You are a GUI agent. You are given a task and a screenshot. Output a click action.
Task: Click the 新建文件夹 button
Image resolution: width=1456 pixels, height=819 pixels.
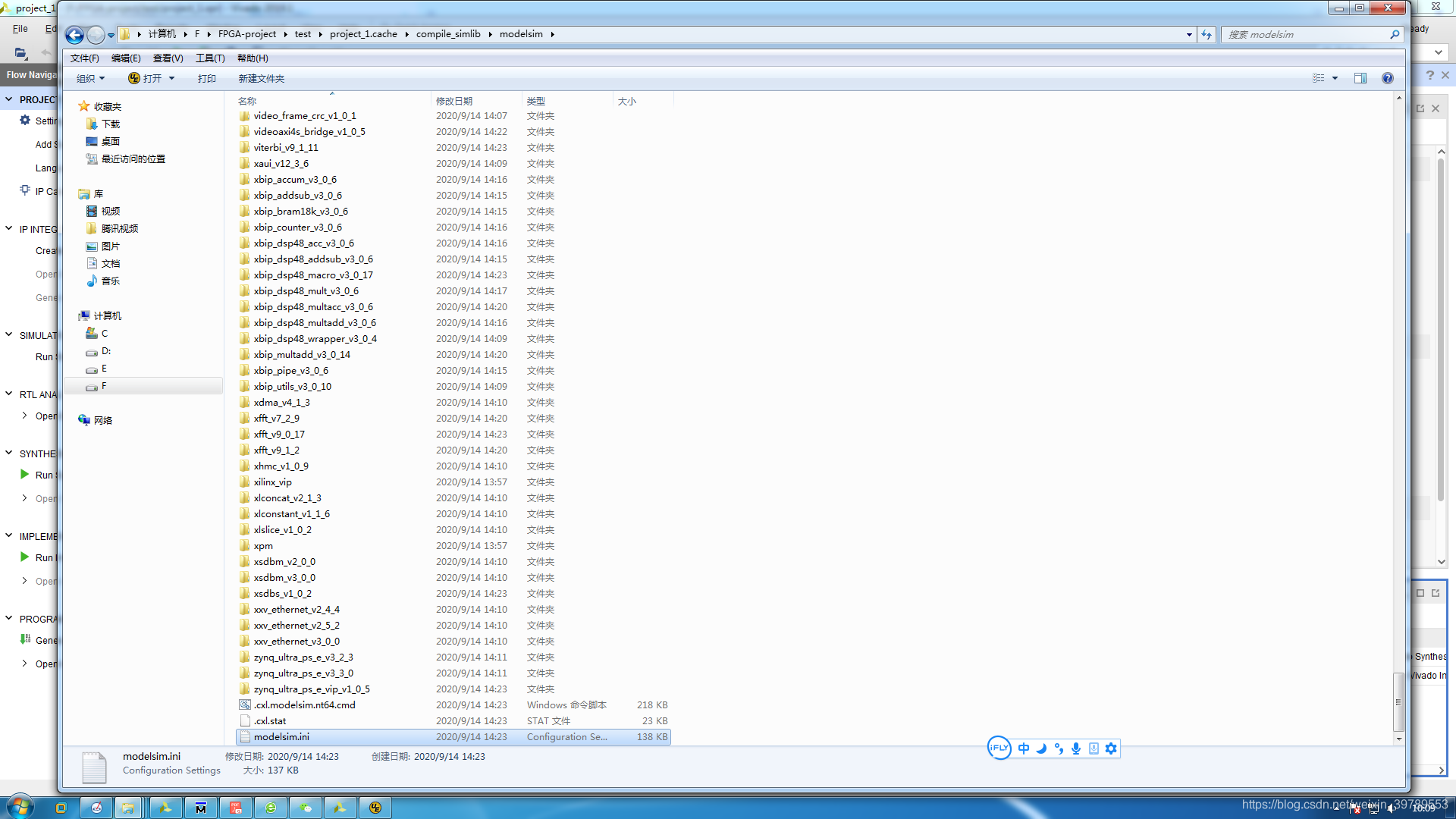261,79
